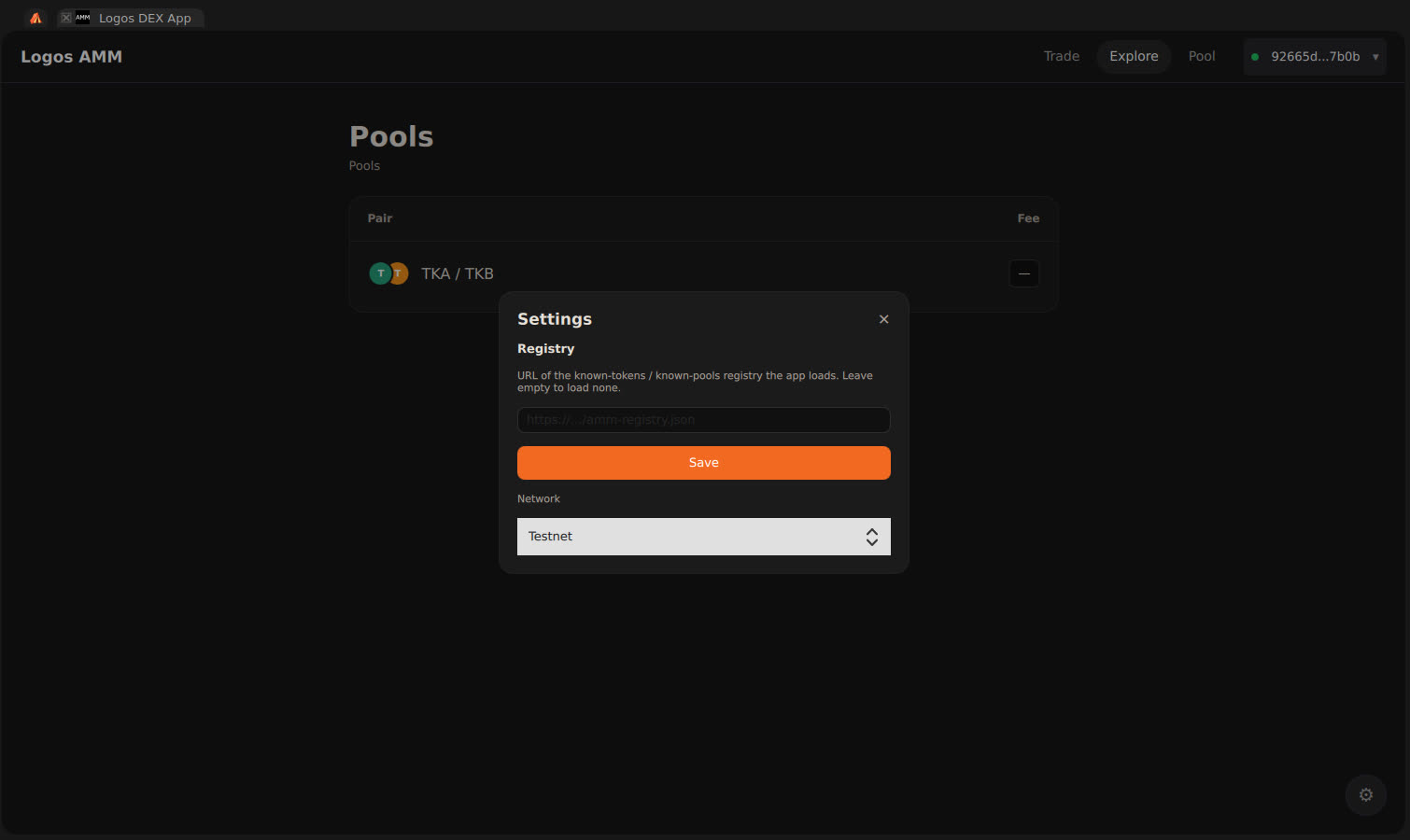Expand the wallet 92665d...7b0b dropdown
This screenshot has width=1410, height=840.
(x=1315, y=57)
